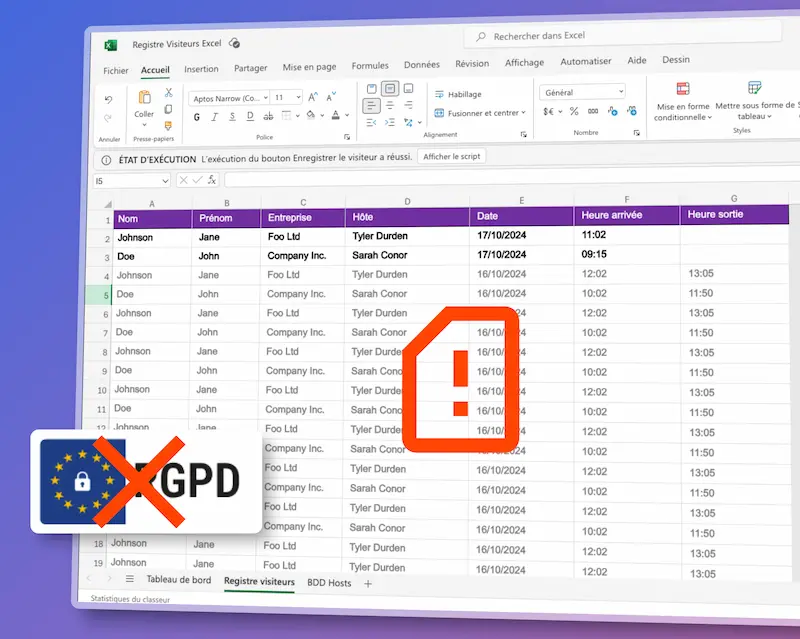The image size is (800, 639).
Task: Open the borders dropdown arrow
Action: [297, 116]
